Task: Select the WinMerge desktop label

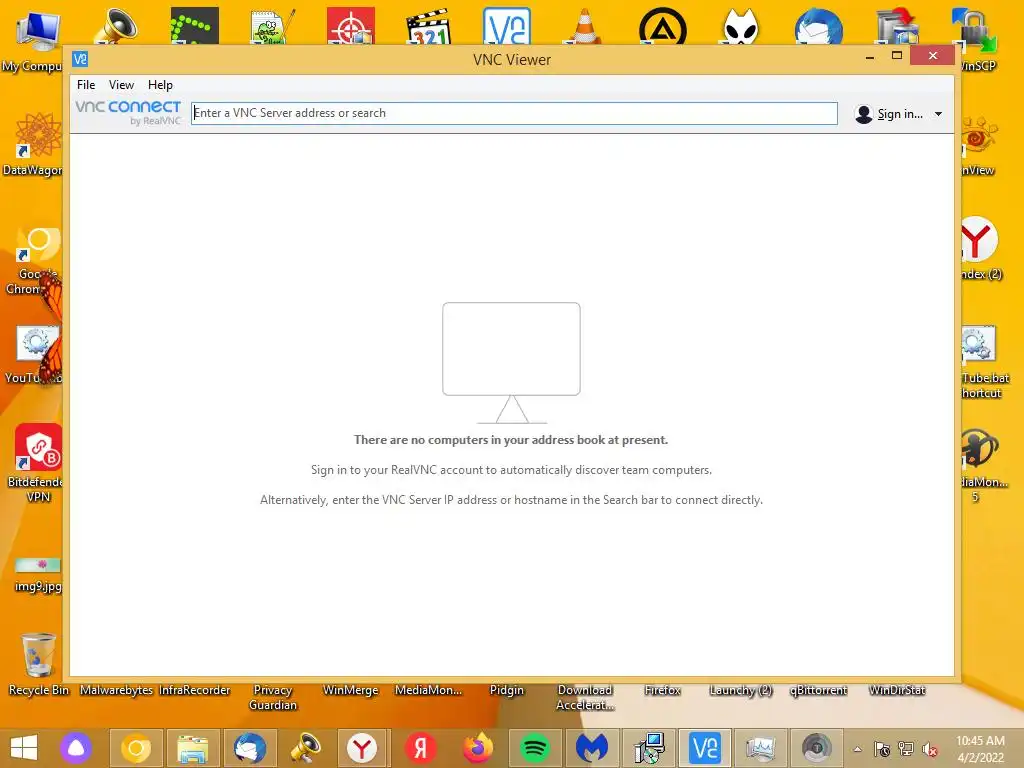Action: [351, 690]
